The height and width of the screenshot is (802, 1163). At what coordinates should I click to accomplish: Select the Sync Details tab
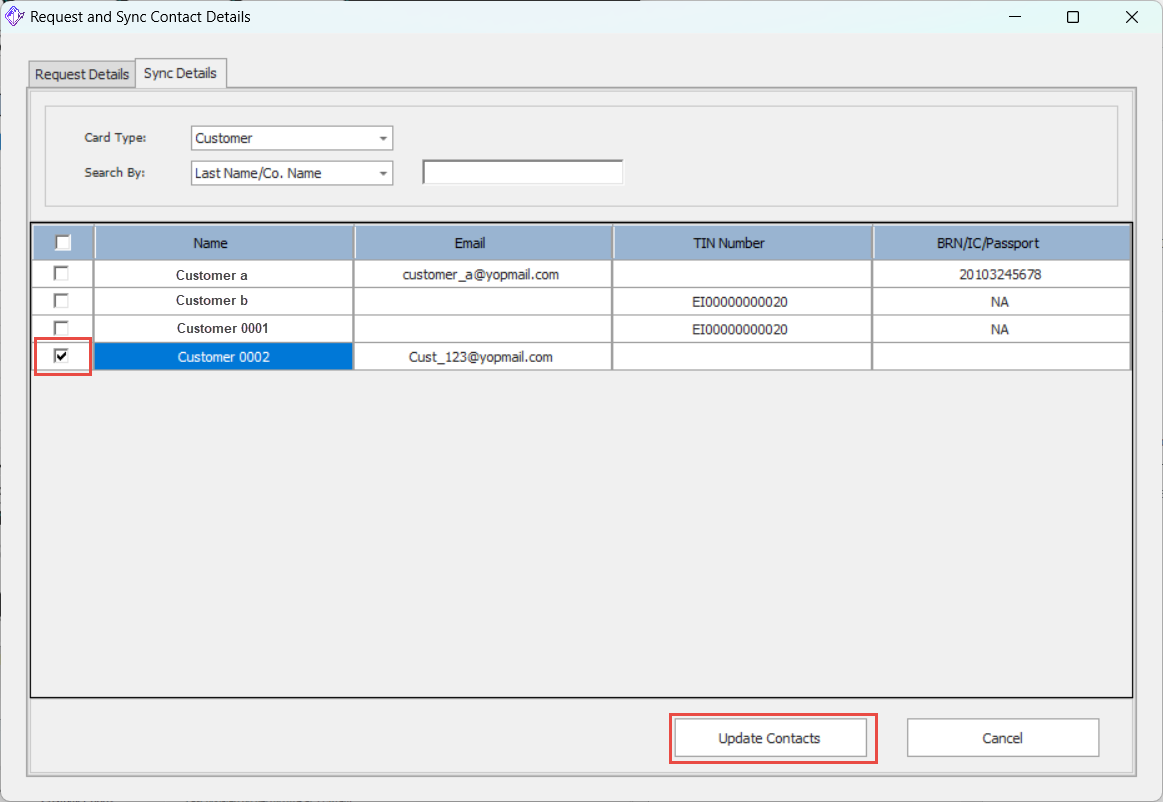coord(180,73)
